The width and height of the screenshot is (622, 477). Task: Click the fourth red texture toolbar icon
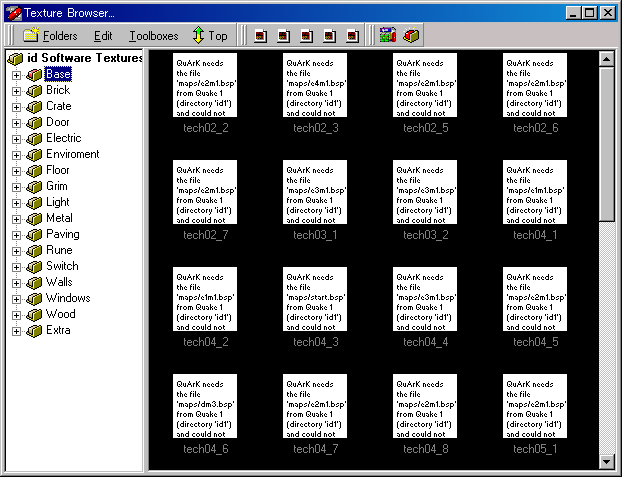329,36
